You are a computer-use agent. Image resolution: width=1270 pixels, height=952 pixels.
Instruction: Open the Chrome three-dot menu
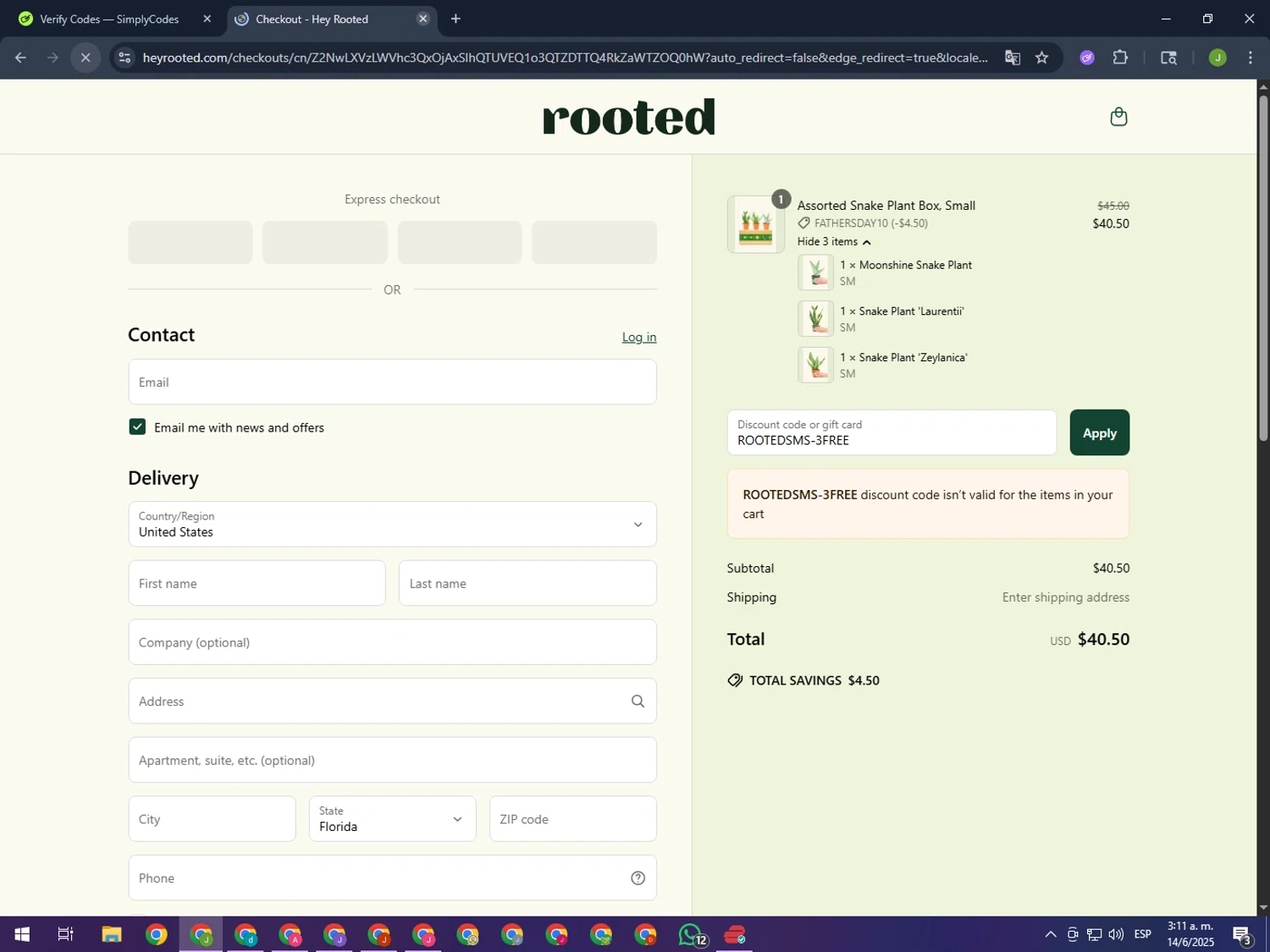1251,58
